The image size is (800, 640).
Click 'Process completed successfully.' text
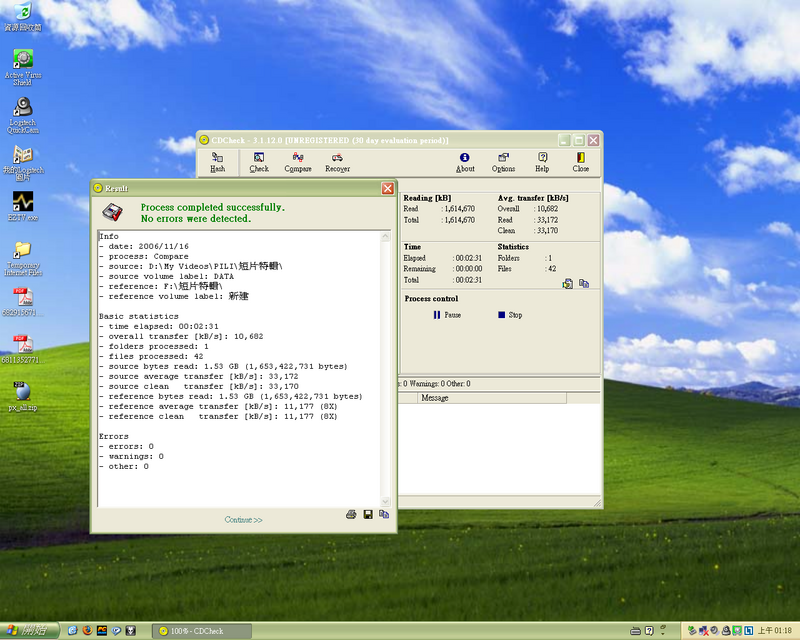(x=213, y=207)
